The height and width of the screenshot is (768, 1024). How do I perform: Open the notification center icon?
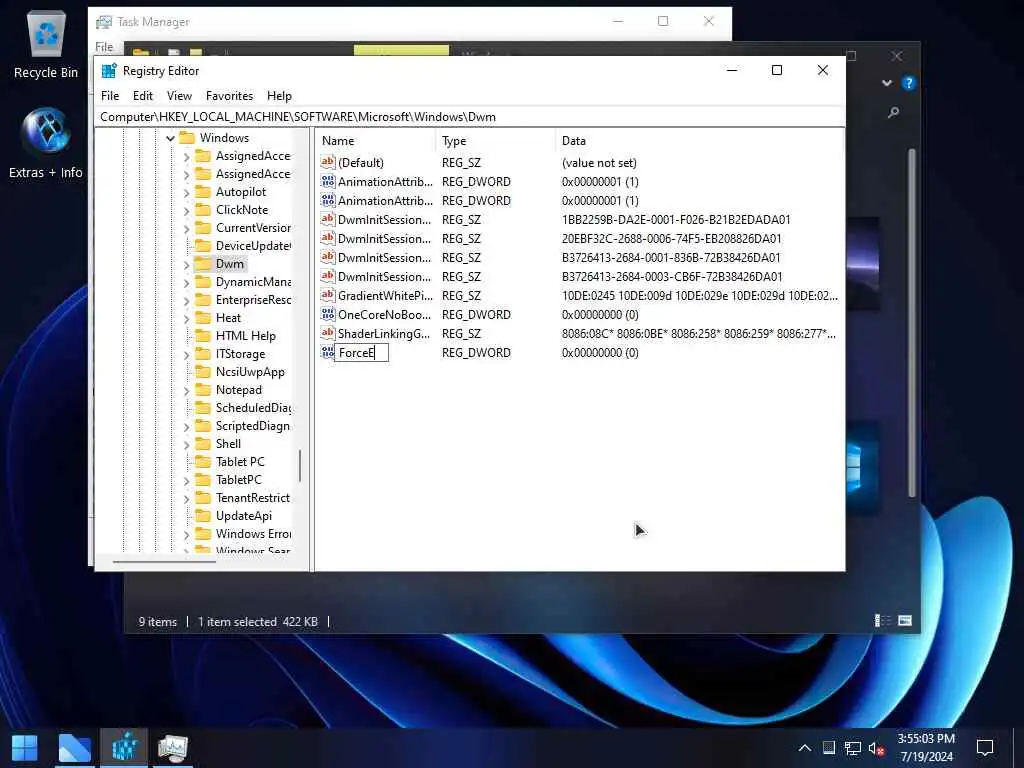[985, 748]
